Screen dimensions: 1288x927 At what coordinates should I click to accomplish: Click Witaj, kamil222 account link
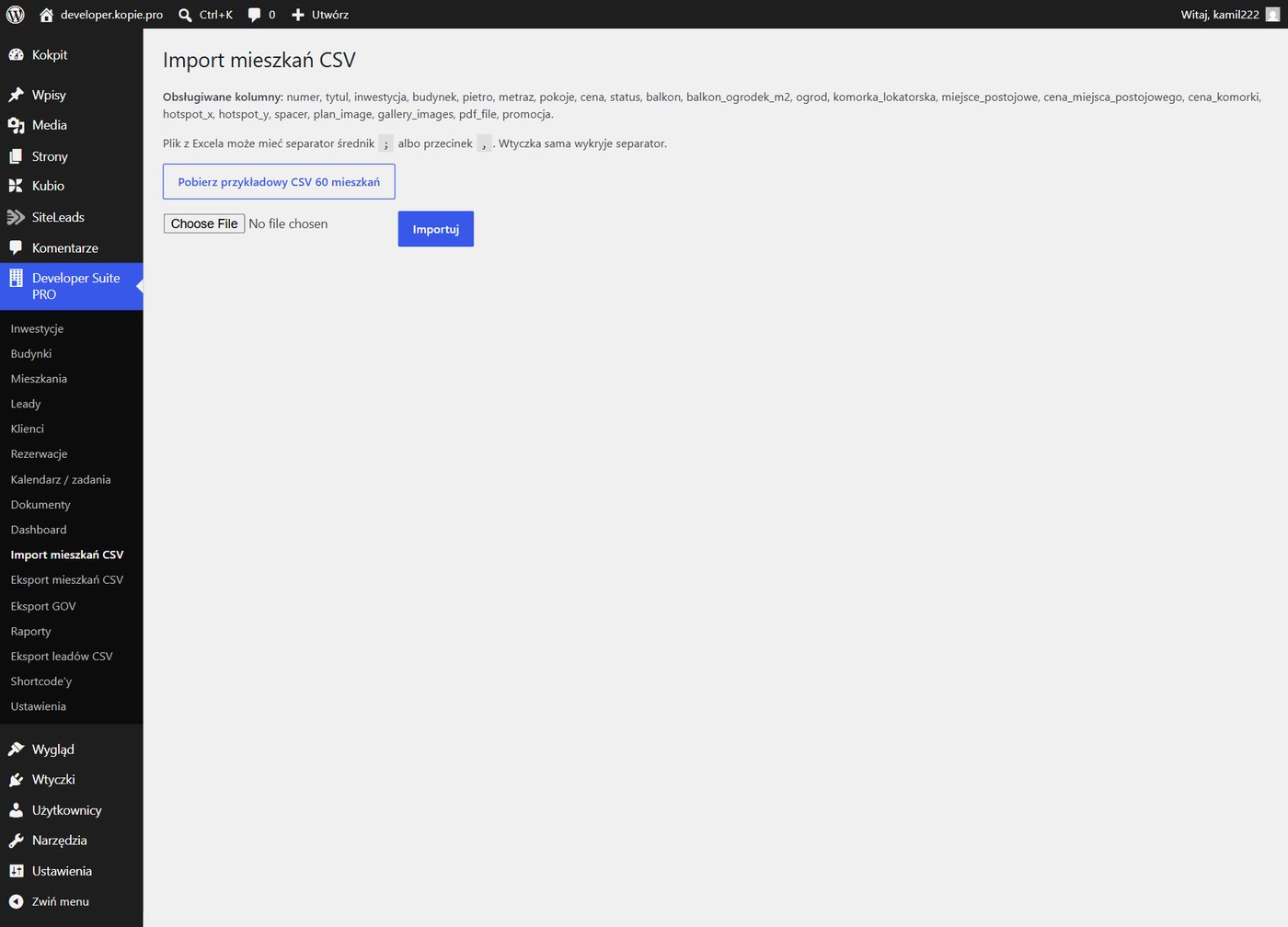point(1220,15)
